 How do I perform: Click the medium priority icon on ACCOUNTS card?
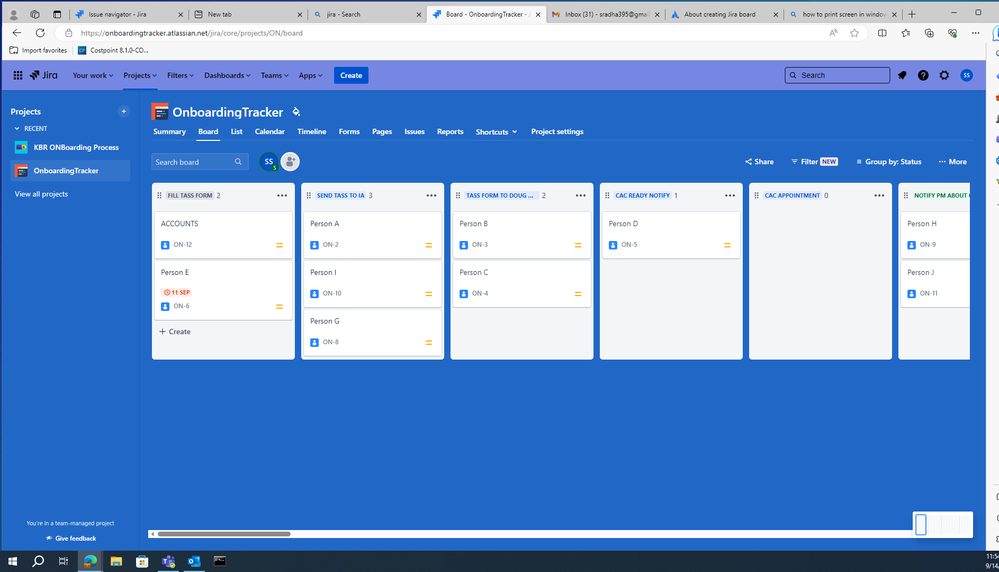tap(279, 245)
